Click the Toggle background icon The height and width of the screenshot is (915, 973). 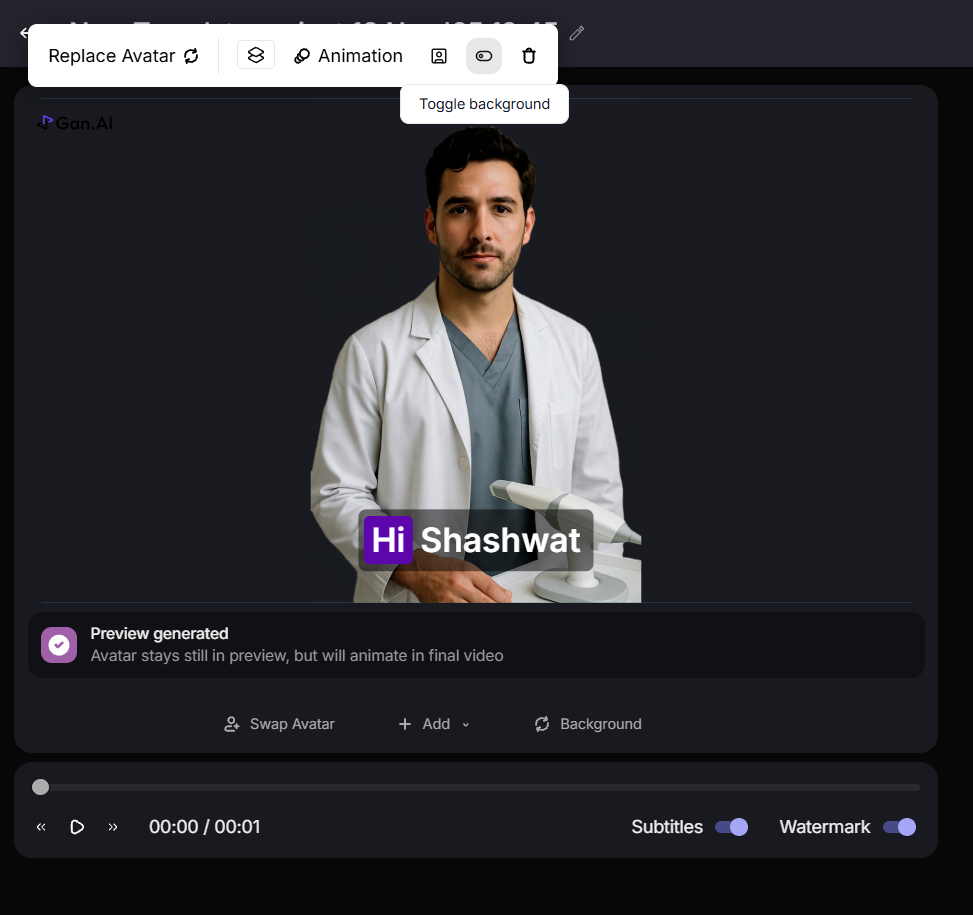click(x=484, y=56)
